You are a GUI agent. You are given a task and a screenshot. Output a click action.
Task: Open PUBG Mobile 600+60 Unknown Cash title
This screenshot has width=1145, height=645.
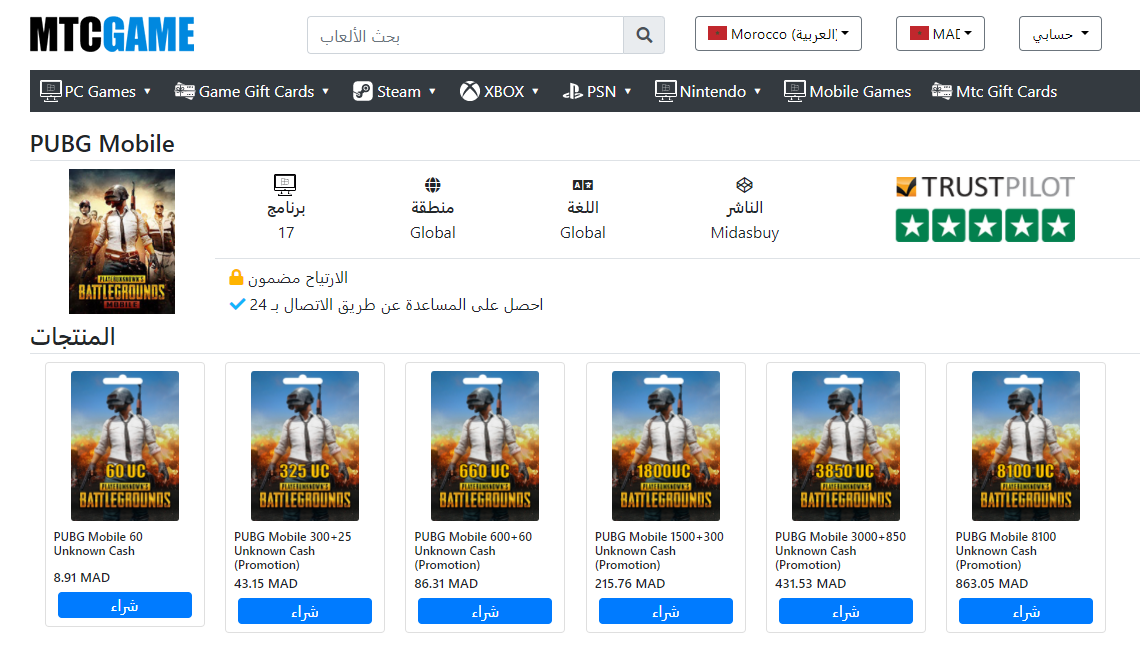[x=473, y=551]
